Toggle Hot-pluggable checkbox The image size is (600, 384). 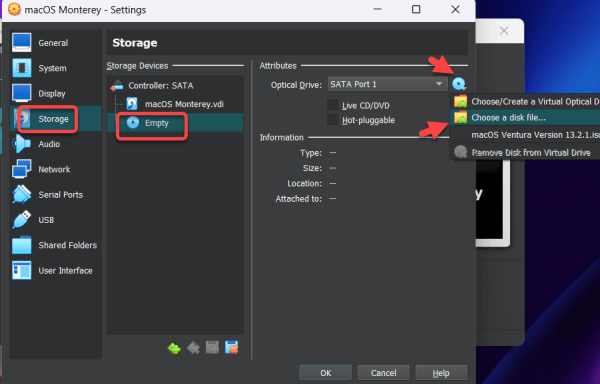333,120
